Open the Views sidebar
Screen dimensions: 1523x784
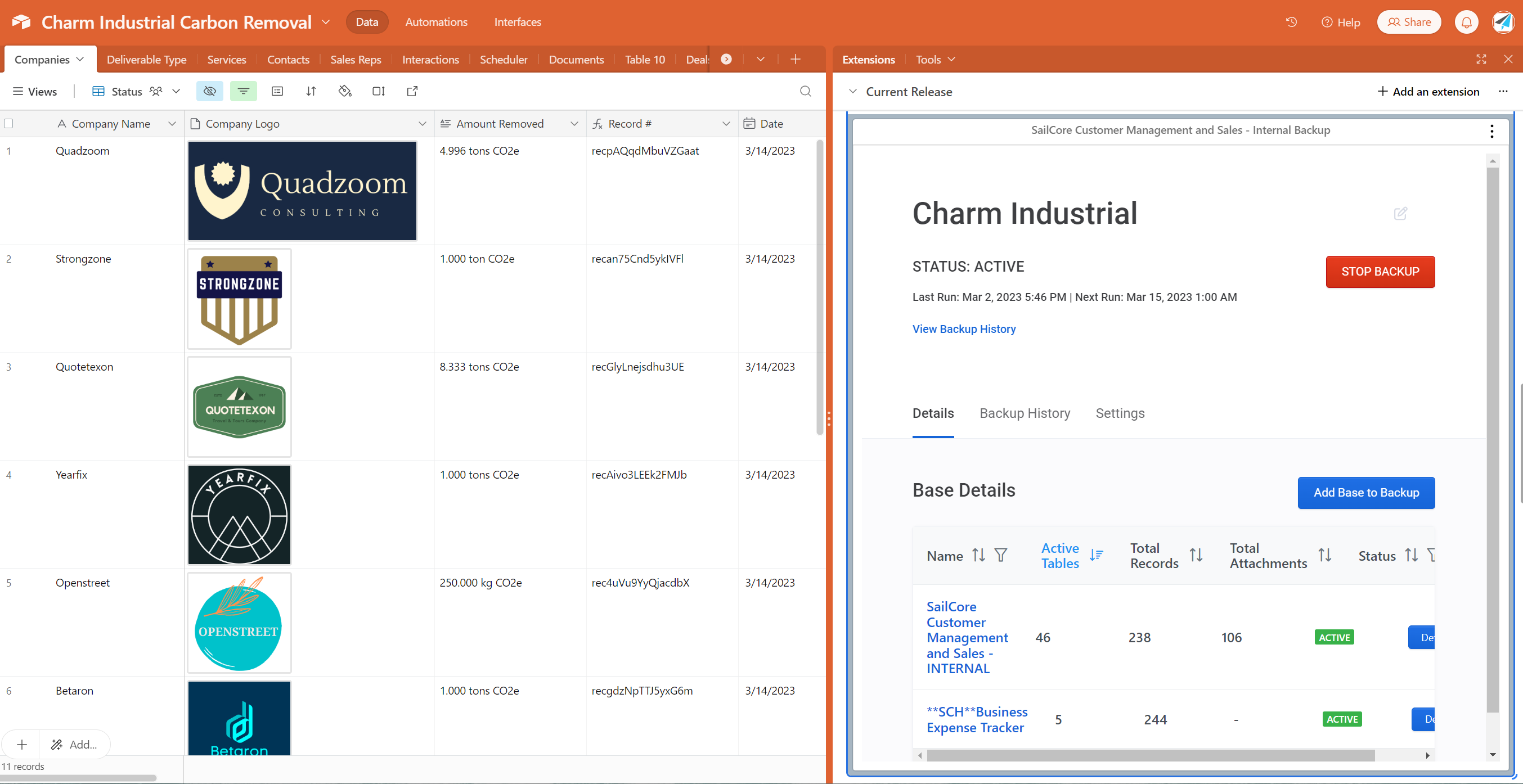pyautogui.click(x=34, y=91)
